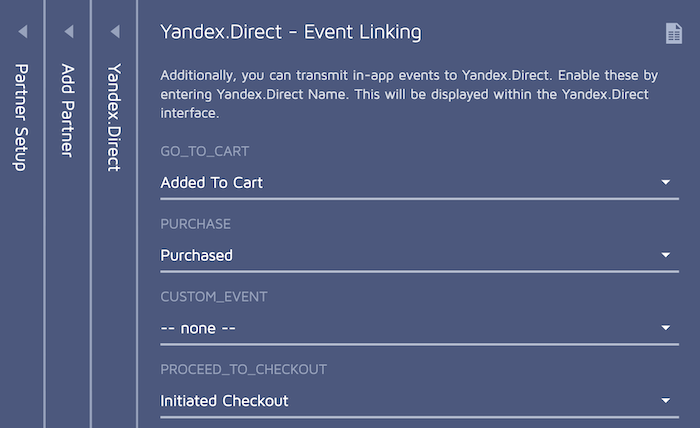Click the 'Added To Cart' selected value
This screenshot has width=700, height=428.
(212, 183)
